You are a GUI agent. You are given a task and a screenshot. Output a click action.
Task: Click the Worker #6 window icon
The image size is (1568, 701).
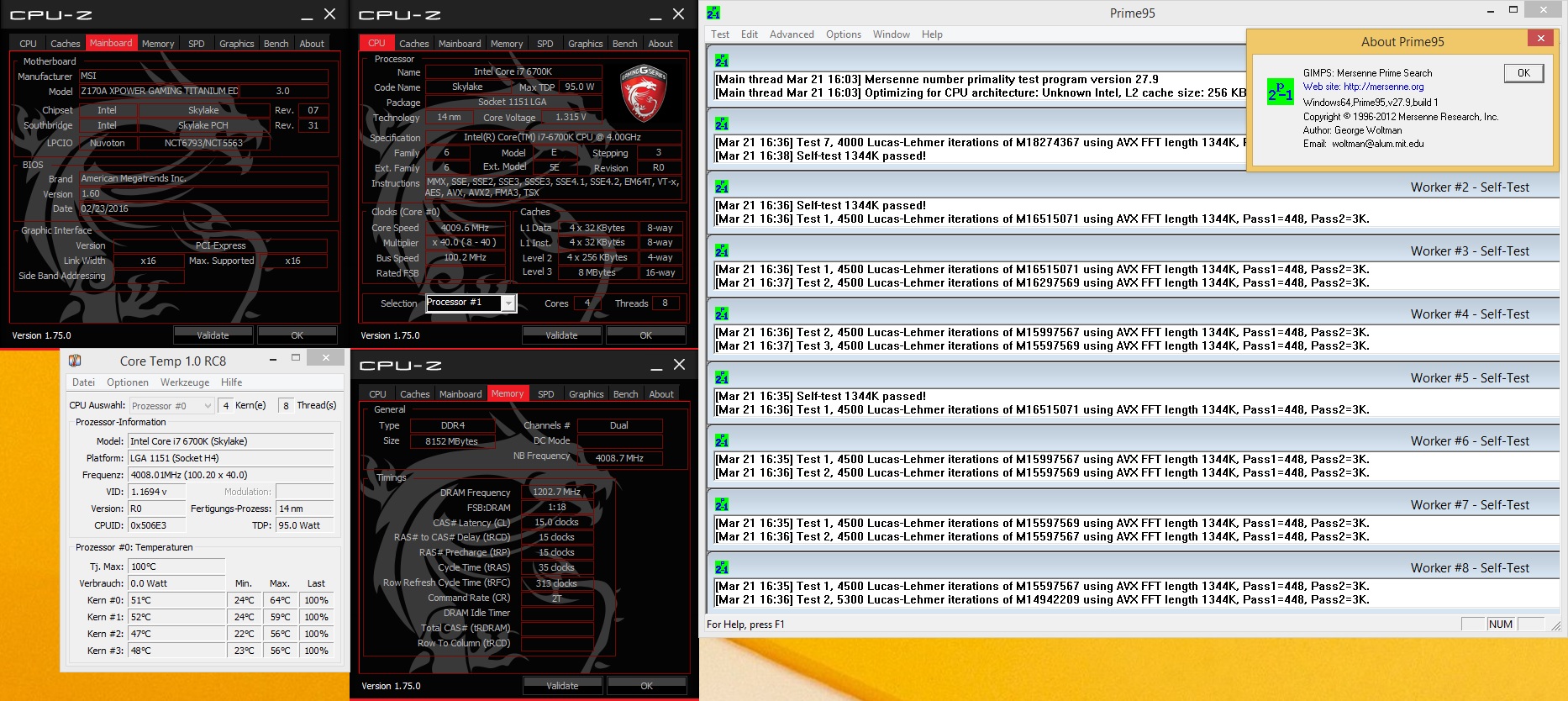pyautogui.click(x=722, y=440)
